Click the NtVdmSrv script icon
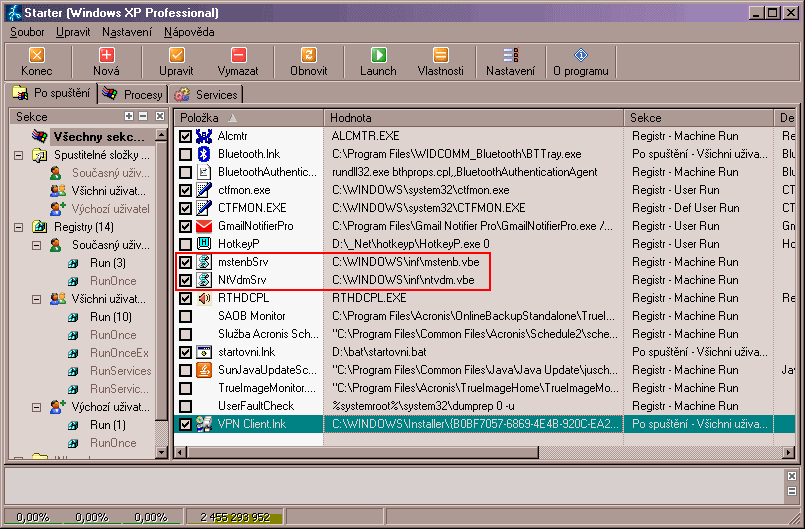 click(x=204, y=280)
